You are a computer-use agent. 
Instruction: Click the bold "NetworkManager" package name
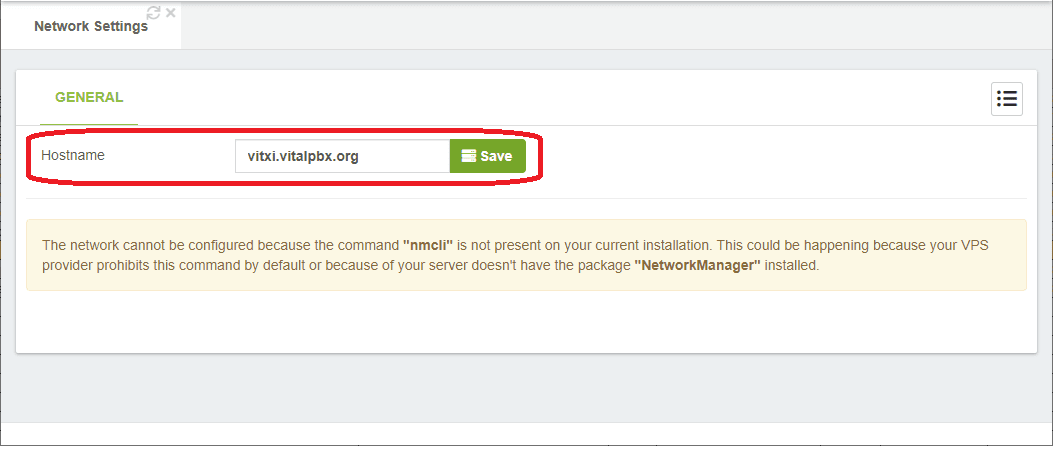pos(697,265)
